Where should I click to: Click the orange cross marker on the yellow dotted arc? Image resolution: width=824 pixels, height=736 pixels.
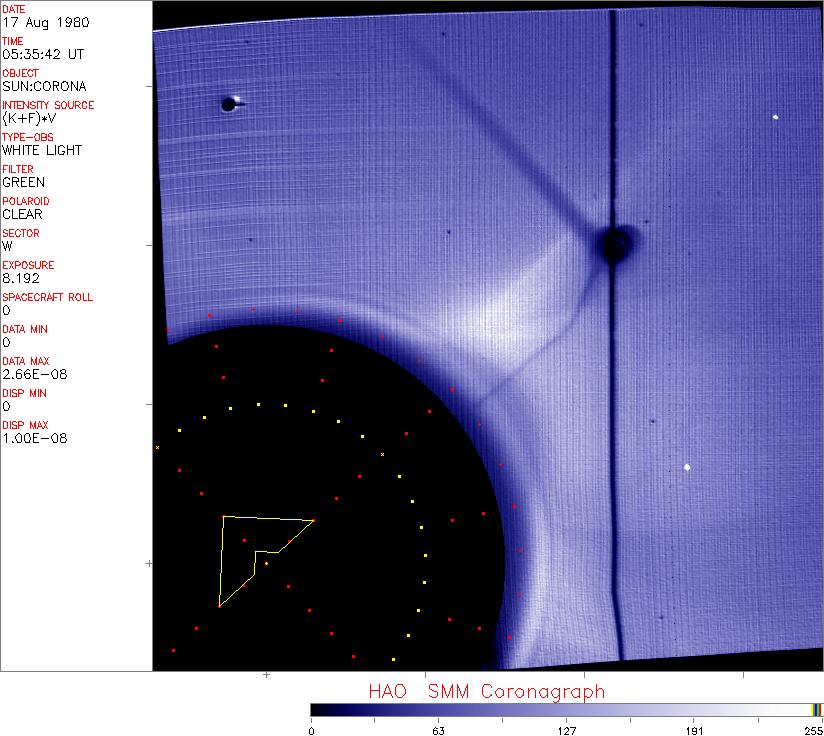(x=382, y=455)
